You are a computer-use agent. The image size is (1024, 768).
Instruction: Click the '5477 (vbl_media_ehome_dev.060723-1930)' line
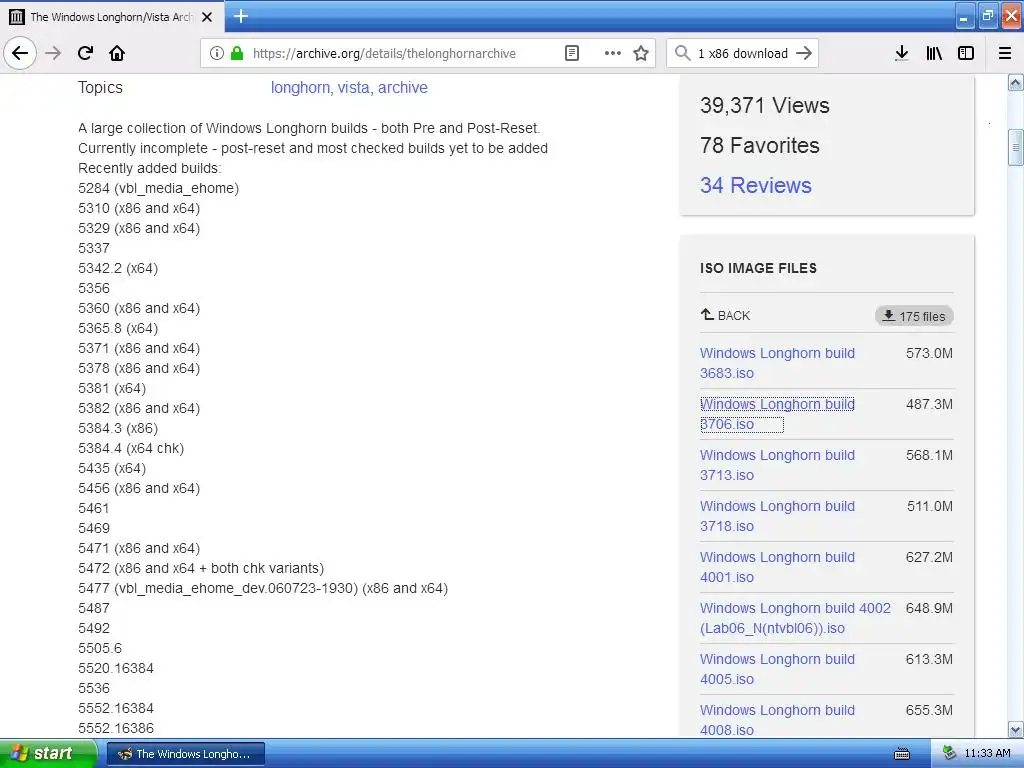tap(263, 588)
